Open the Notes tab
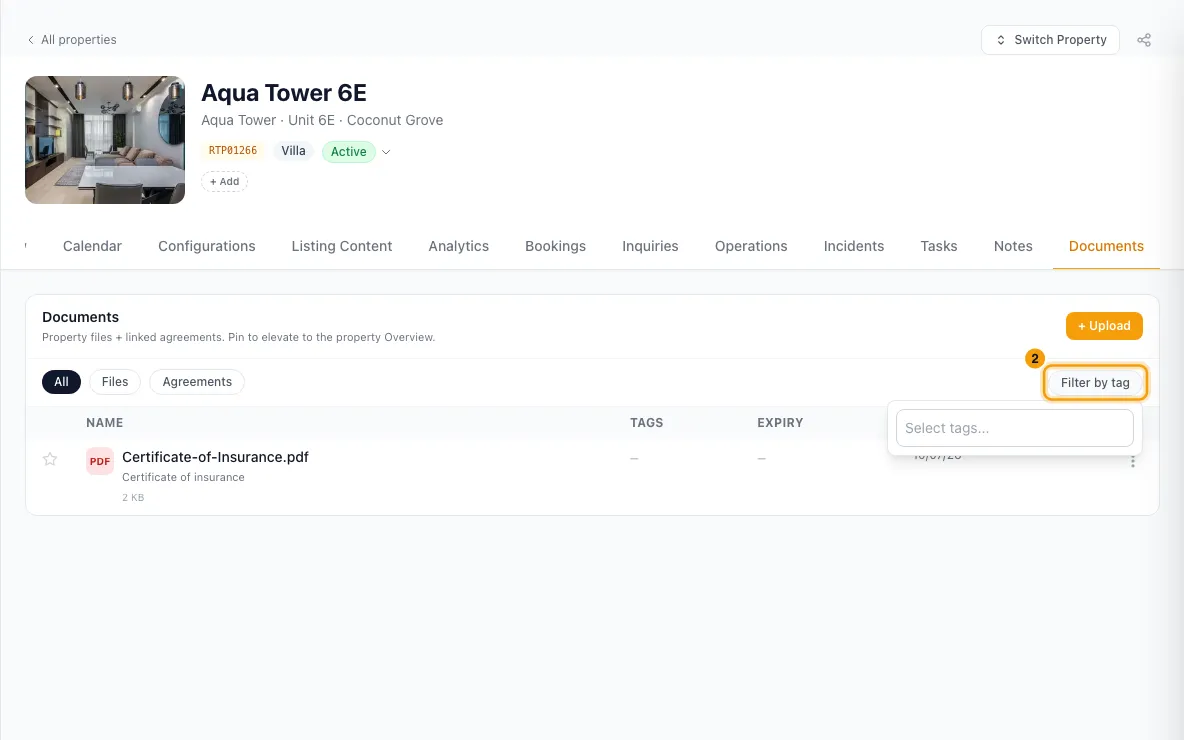The height and width of the screenshot is (740, 1184). point(1013,246)
